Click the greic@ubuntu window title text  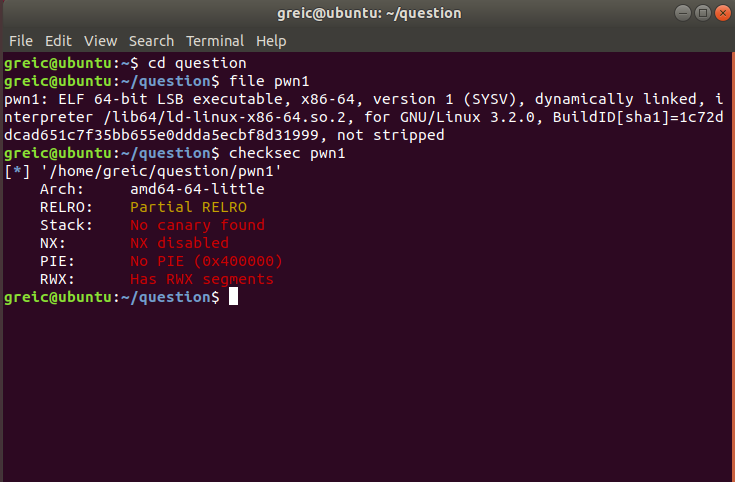coord(368,13)
